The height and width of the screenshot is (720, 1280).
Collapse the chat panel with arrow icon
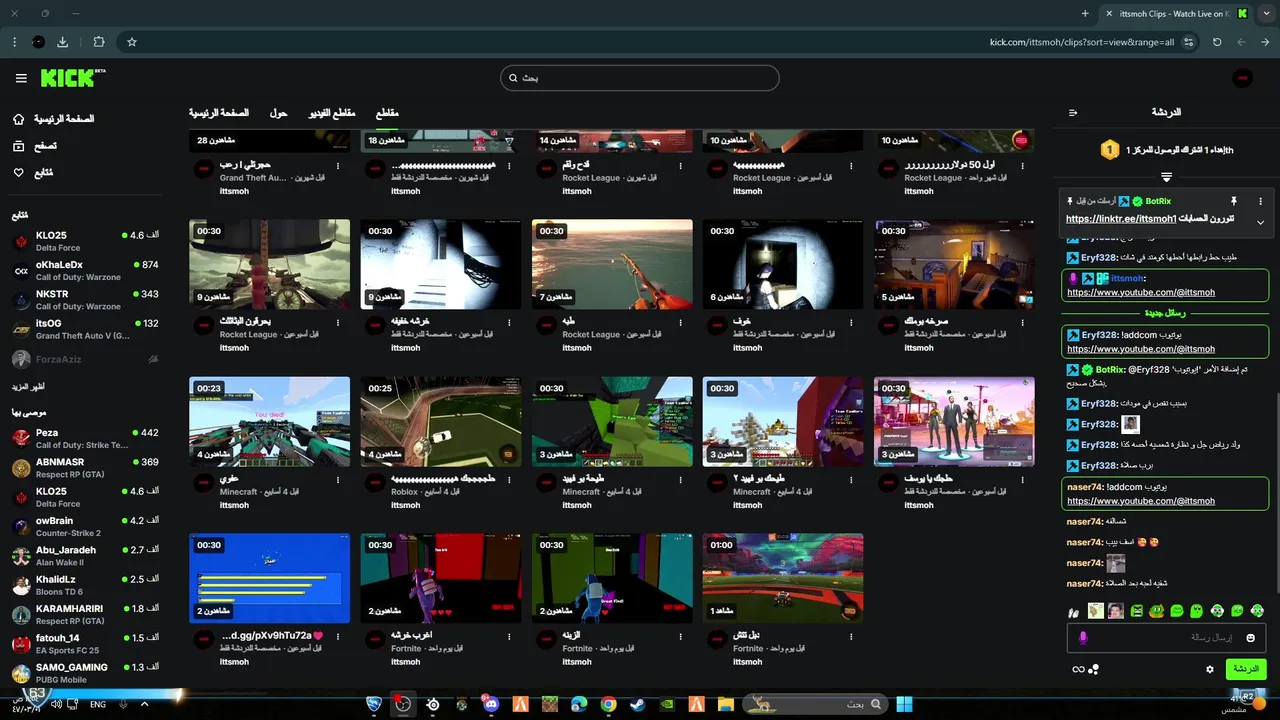click(1073, 112)
